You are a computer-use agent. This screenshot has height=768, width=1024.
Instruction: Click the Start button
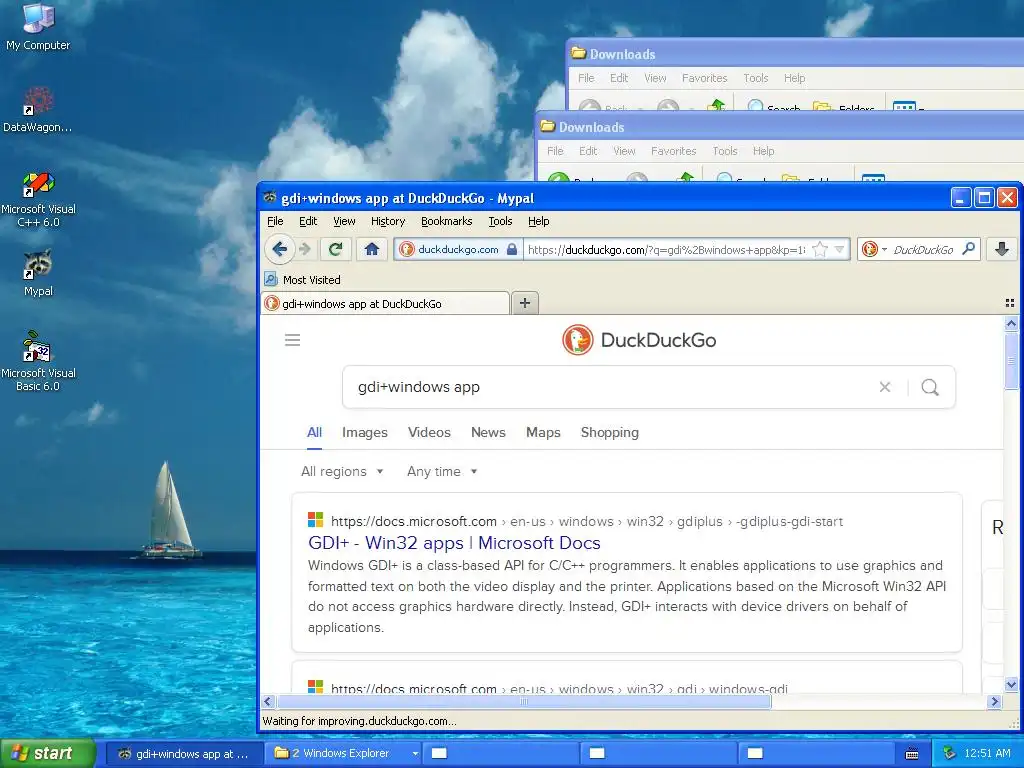point(48,754)
